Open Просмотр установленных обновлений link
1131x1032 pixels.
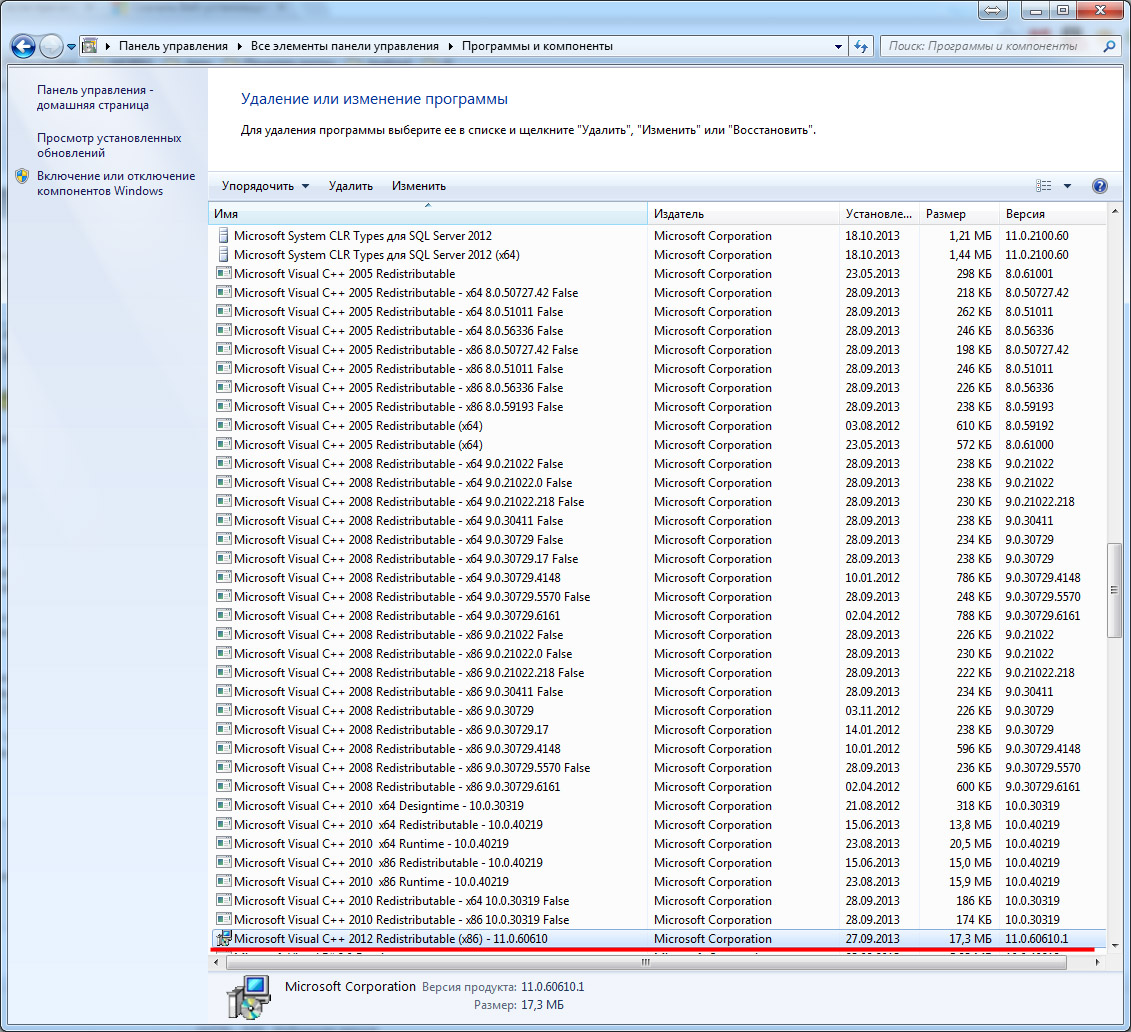tap(109, 145)
